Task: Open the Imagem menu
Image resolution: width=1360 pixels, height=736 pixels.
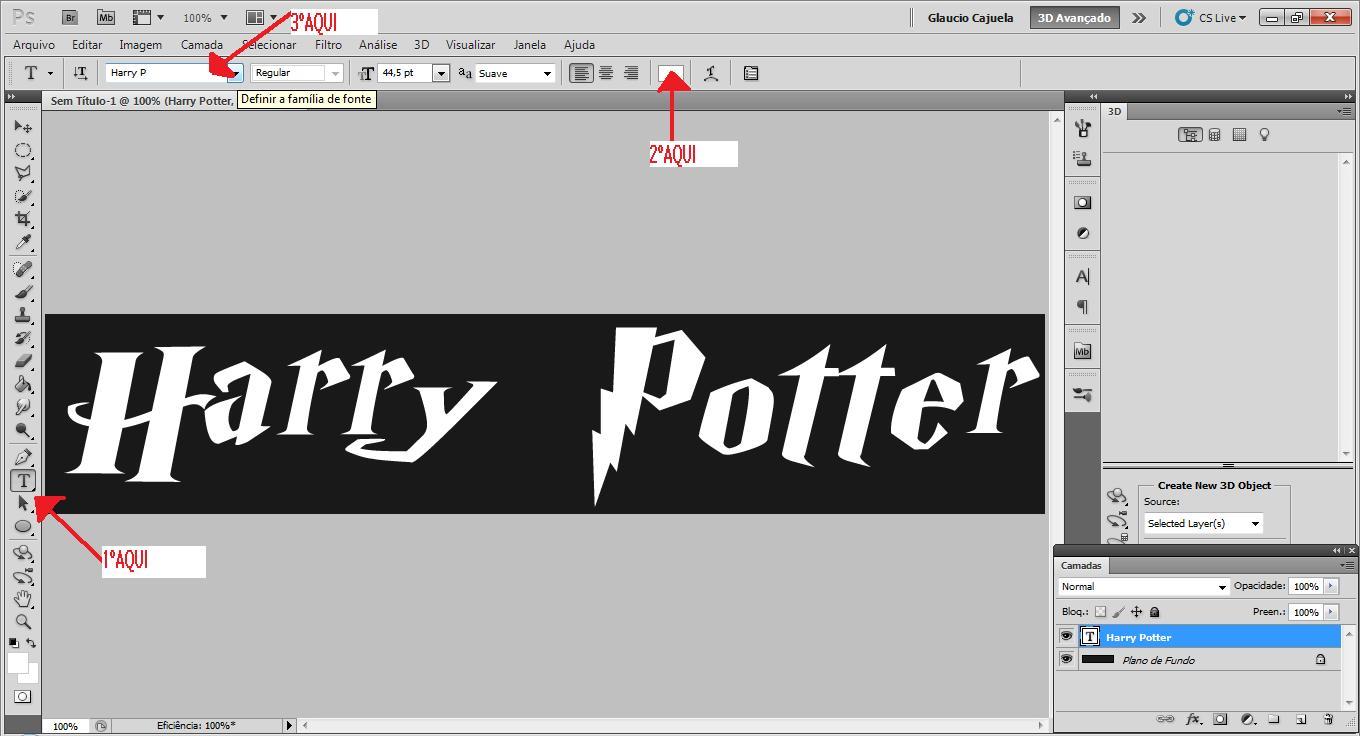Action: (140, 45)
